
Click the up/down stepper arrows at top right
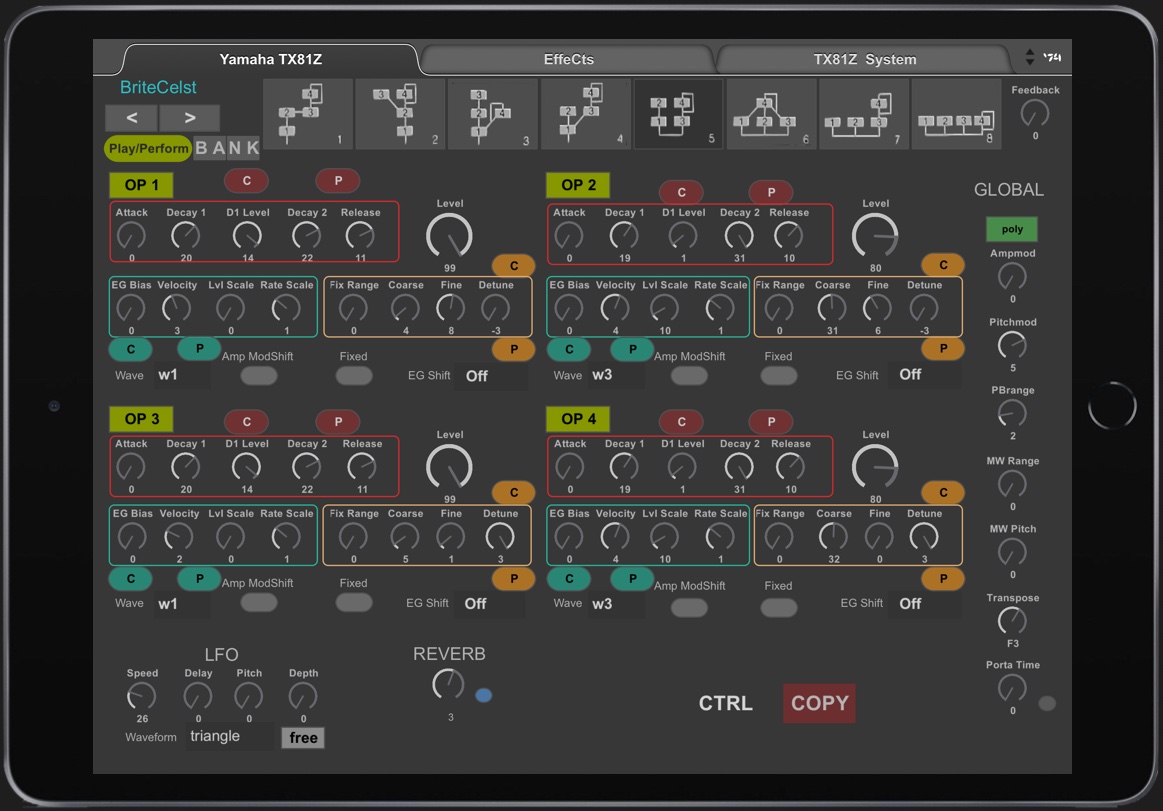(x=1030, y=58)
